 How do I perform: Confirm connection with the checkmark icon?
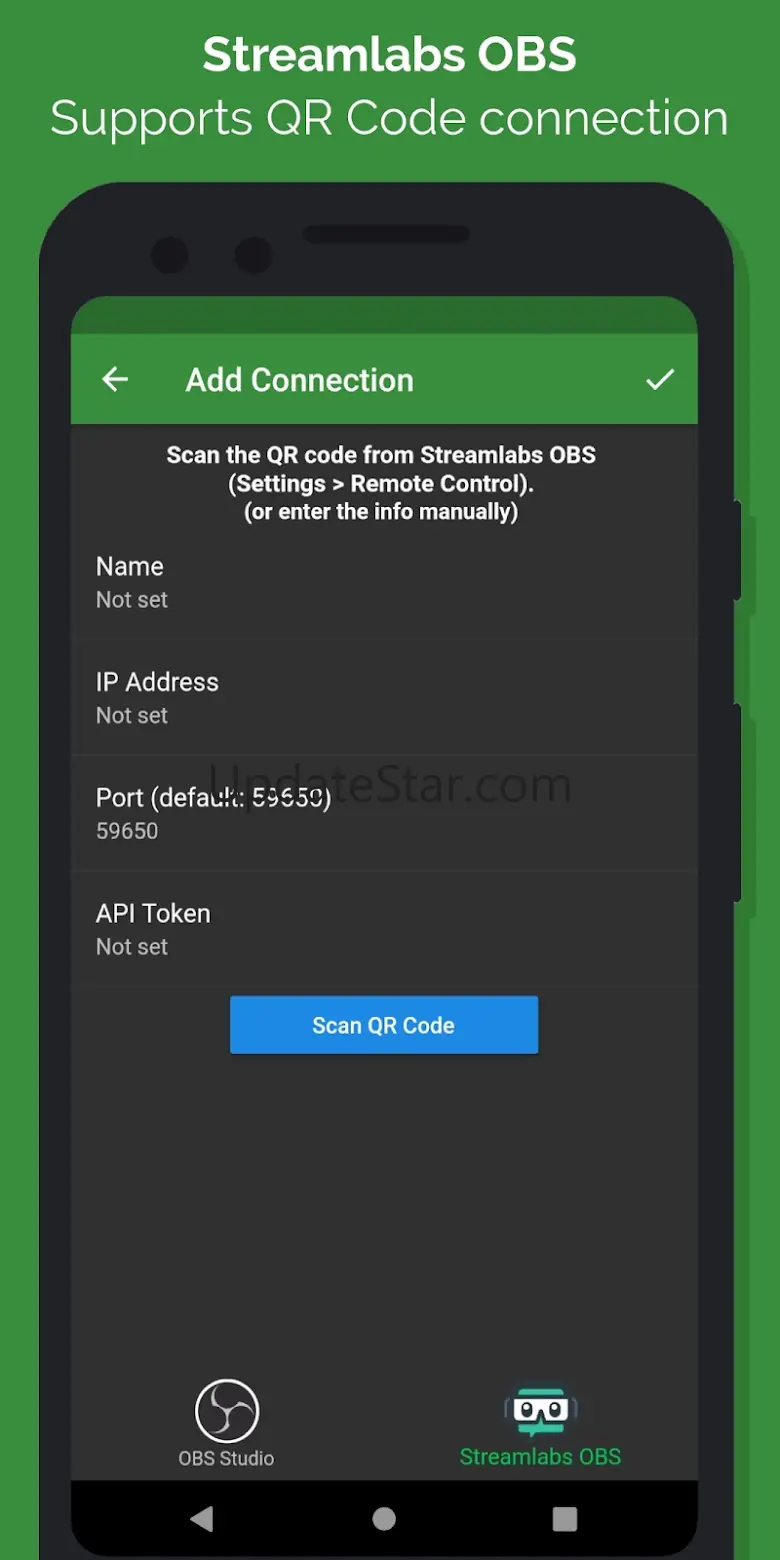pyautogui.click(x=660, y=379)
